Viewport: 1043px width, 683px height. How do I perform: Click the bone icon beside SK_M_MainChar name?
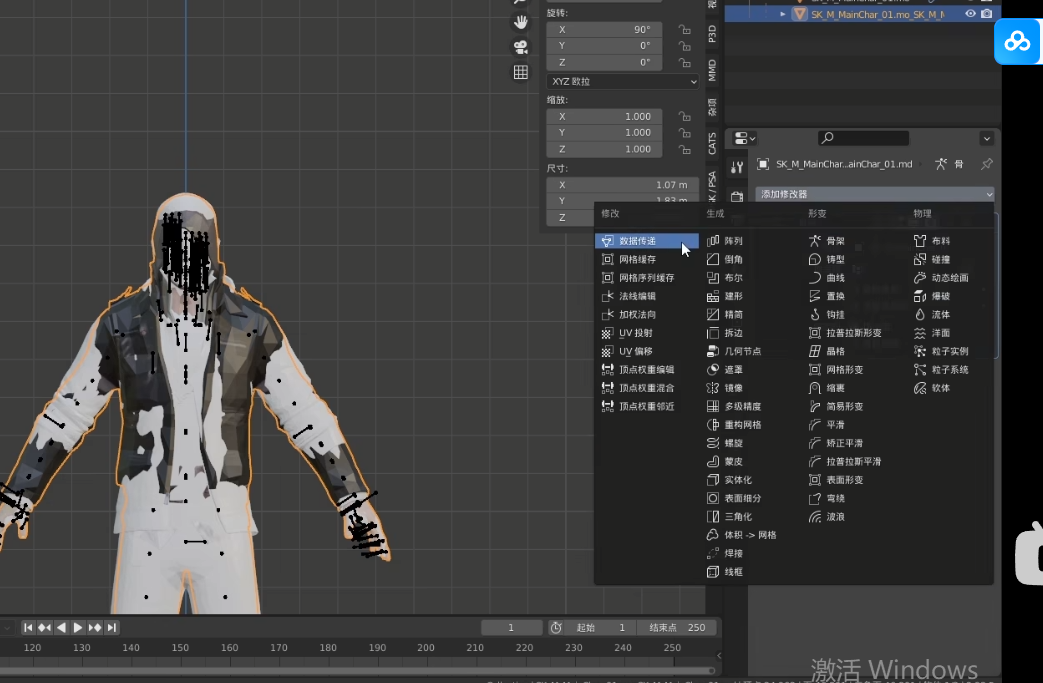coord(957,164)
